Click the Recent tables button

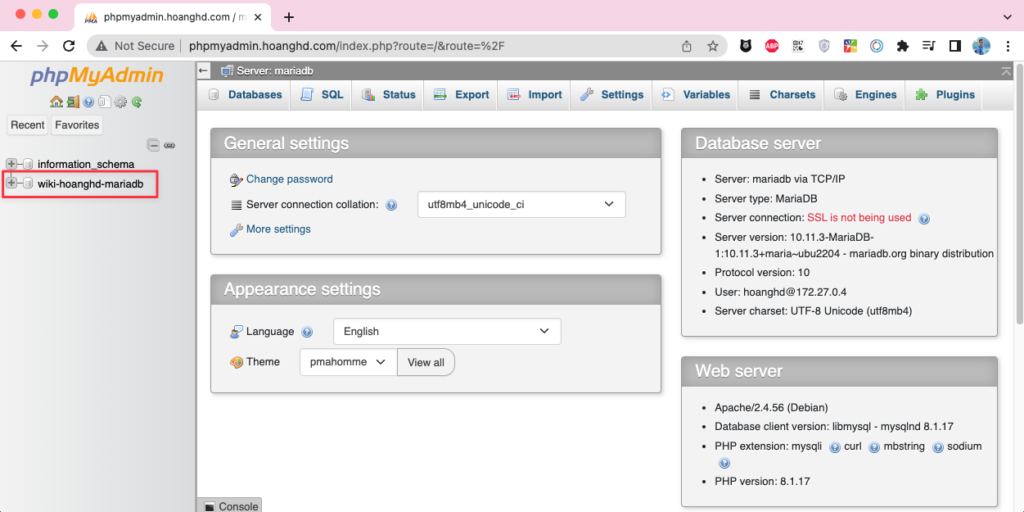pos(27,125)
